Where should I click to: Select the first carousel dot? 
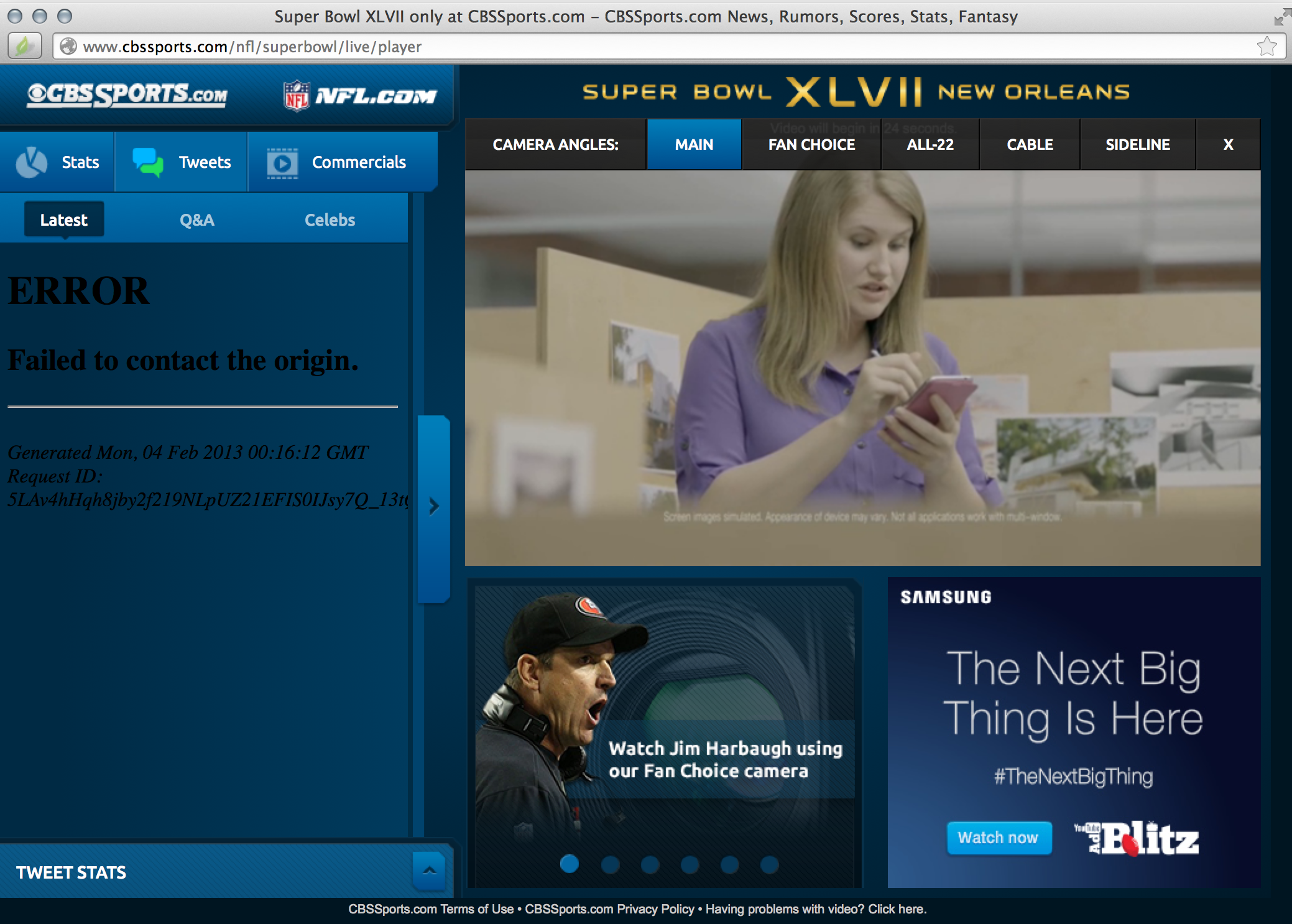(x=570, y=864)
